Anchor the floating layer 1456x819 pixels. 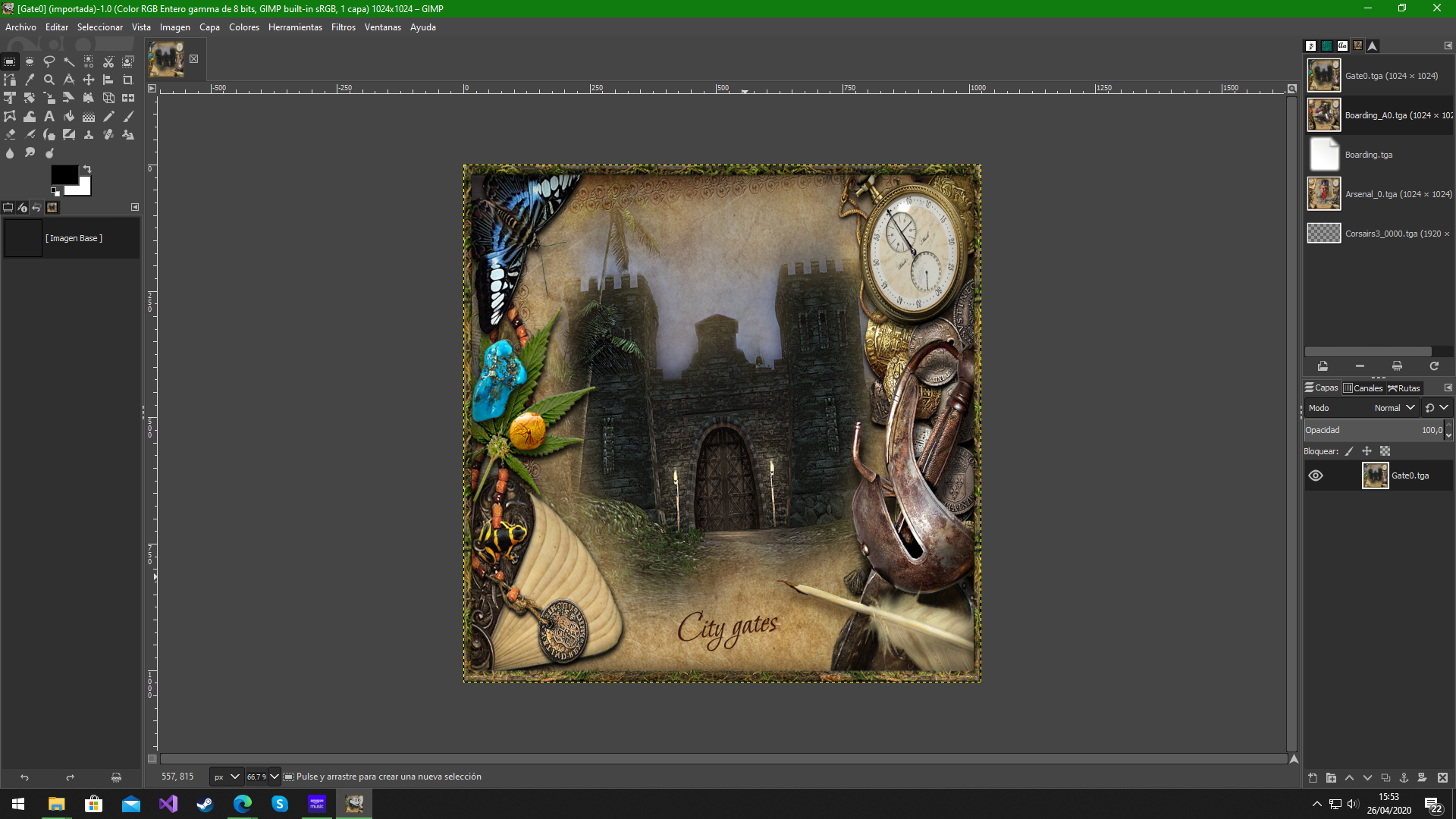click(x=1404, y=778)
